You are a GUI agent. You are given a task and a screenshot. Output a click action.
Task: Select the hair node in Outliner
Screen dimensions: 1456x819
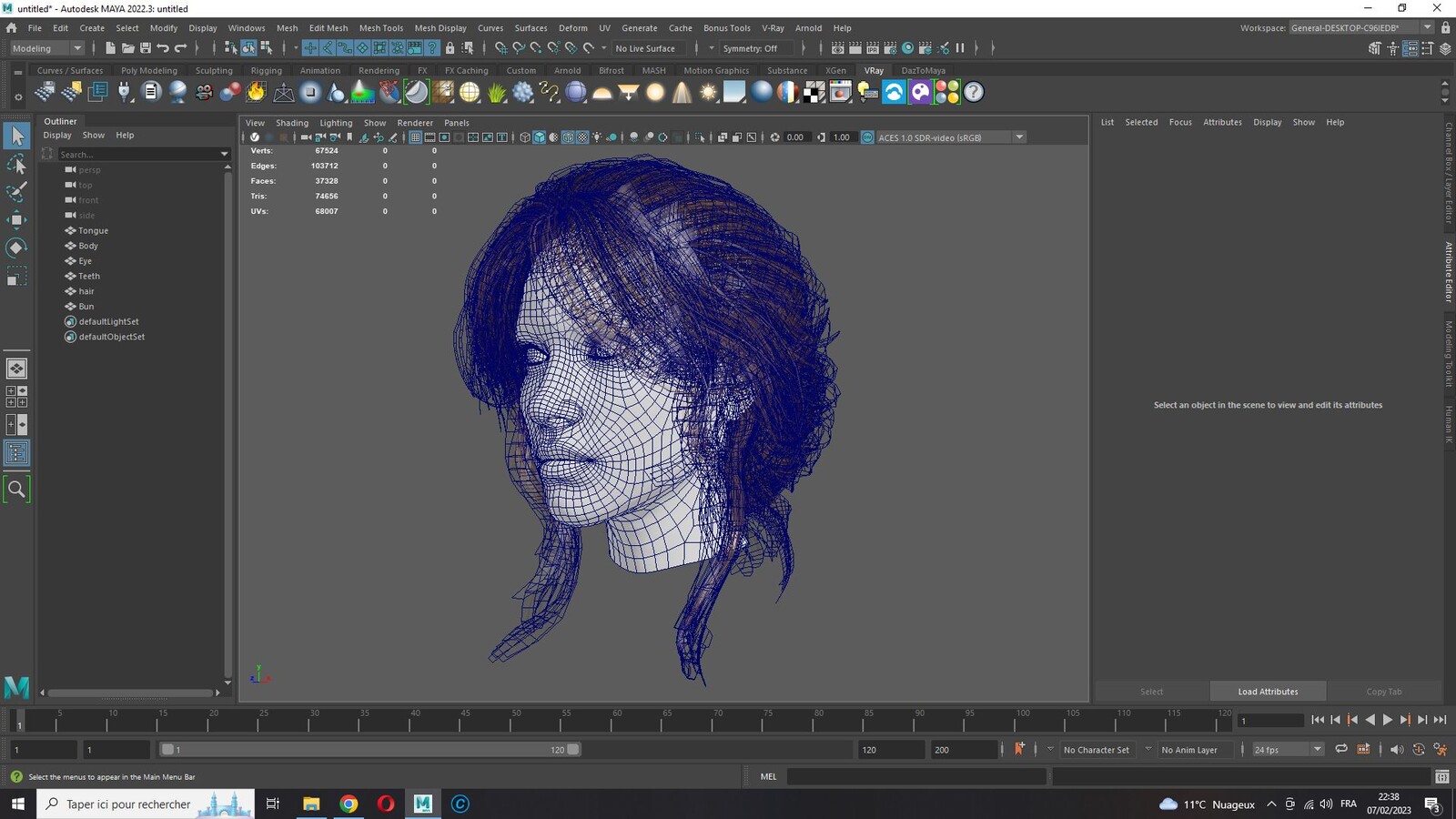86,291
